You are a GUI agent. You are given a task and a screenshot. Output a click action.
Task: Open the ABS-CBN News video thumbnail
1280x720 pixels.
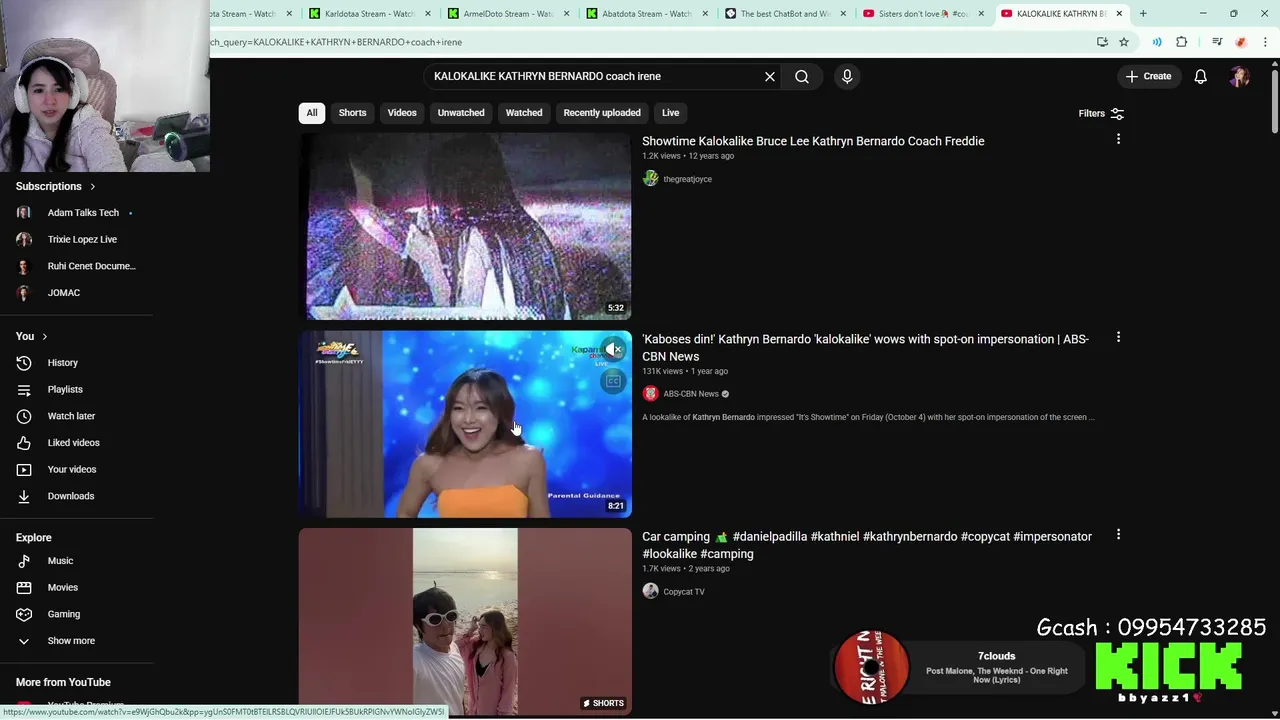(465, 424)
